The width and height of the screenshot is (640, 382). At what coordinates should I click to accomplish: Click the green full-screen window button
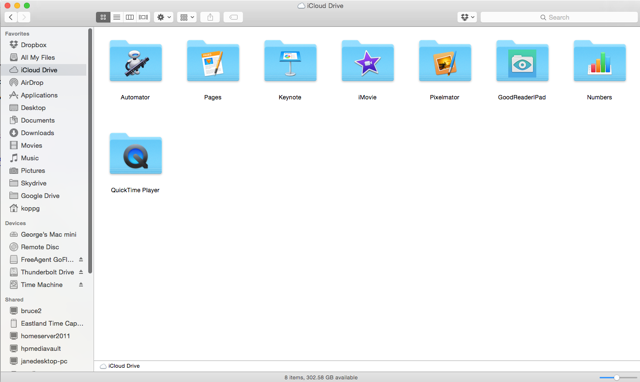click(x=27, y=5)
